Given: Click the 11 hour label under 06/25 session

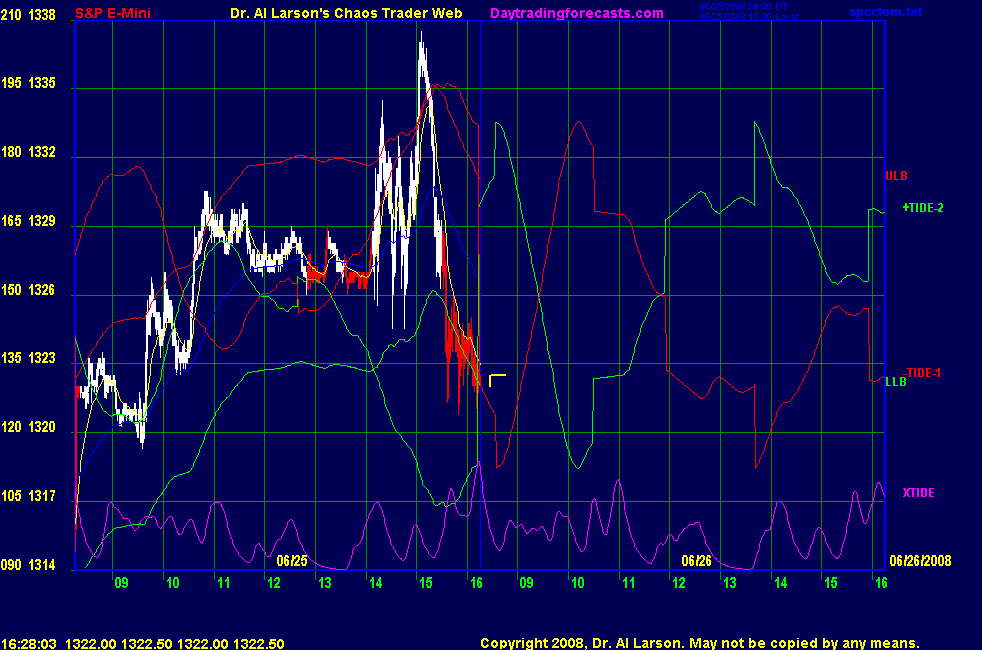Looking at the screenshot, I should click(224, 583).
